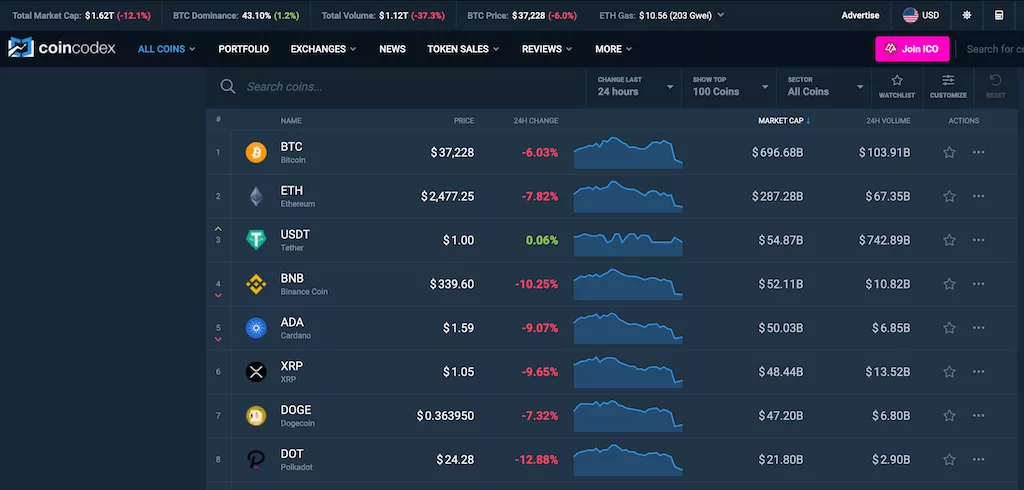Click the US flag currency icon
The image size is (1024, 490).
pos(910,15)
